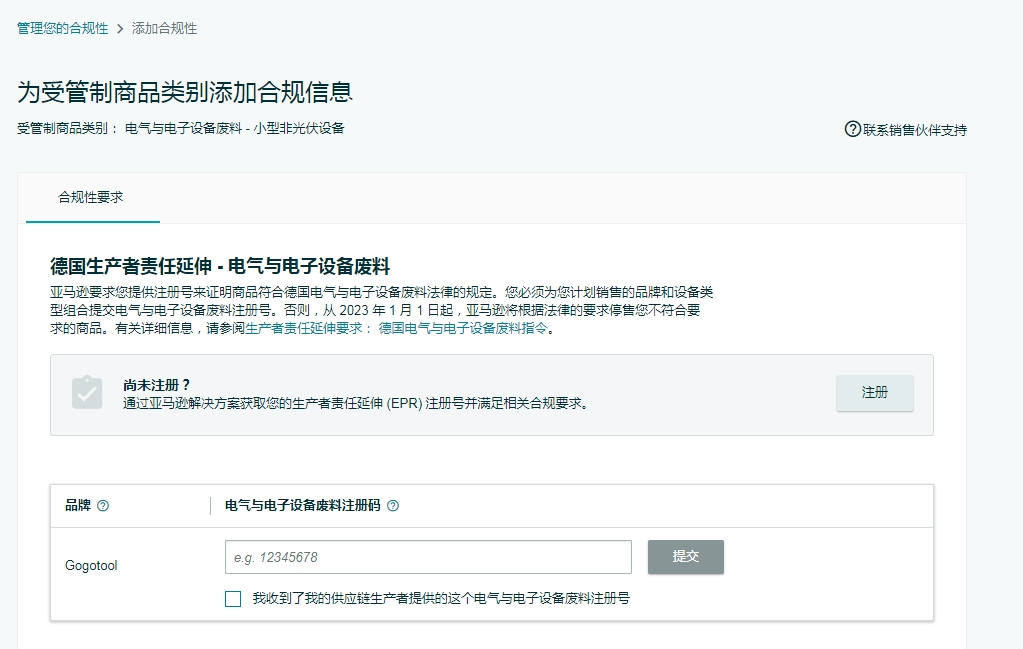Click the 提交 button next to input field

[x=685, y=557]
